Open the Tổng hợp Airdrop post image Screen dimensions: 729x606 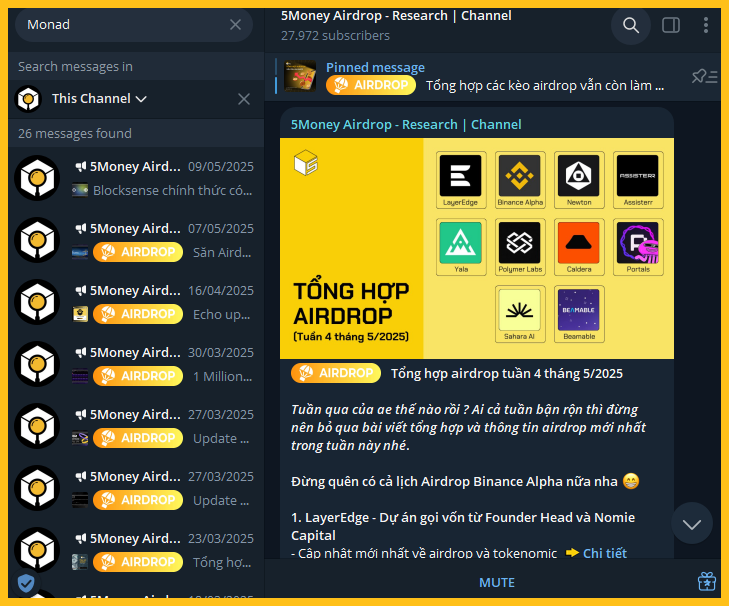[x=477, y=248]
